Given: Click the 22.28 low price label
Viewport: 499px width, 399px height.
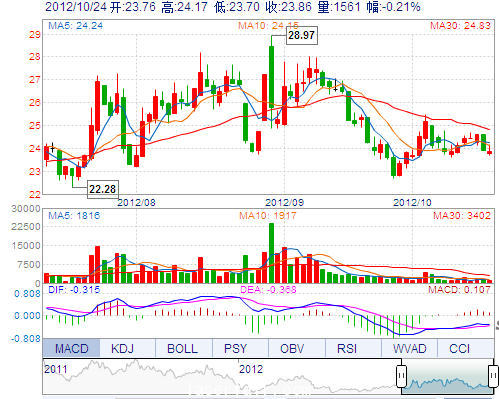Looking at the screenshot, I should pyautogui.click(x=103, y=189).
